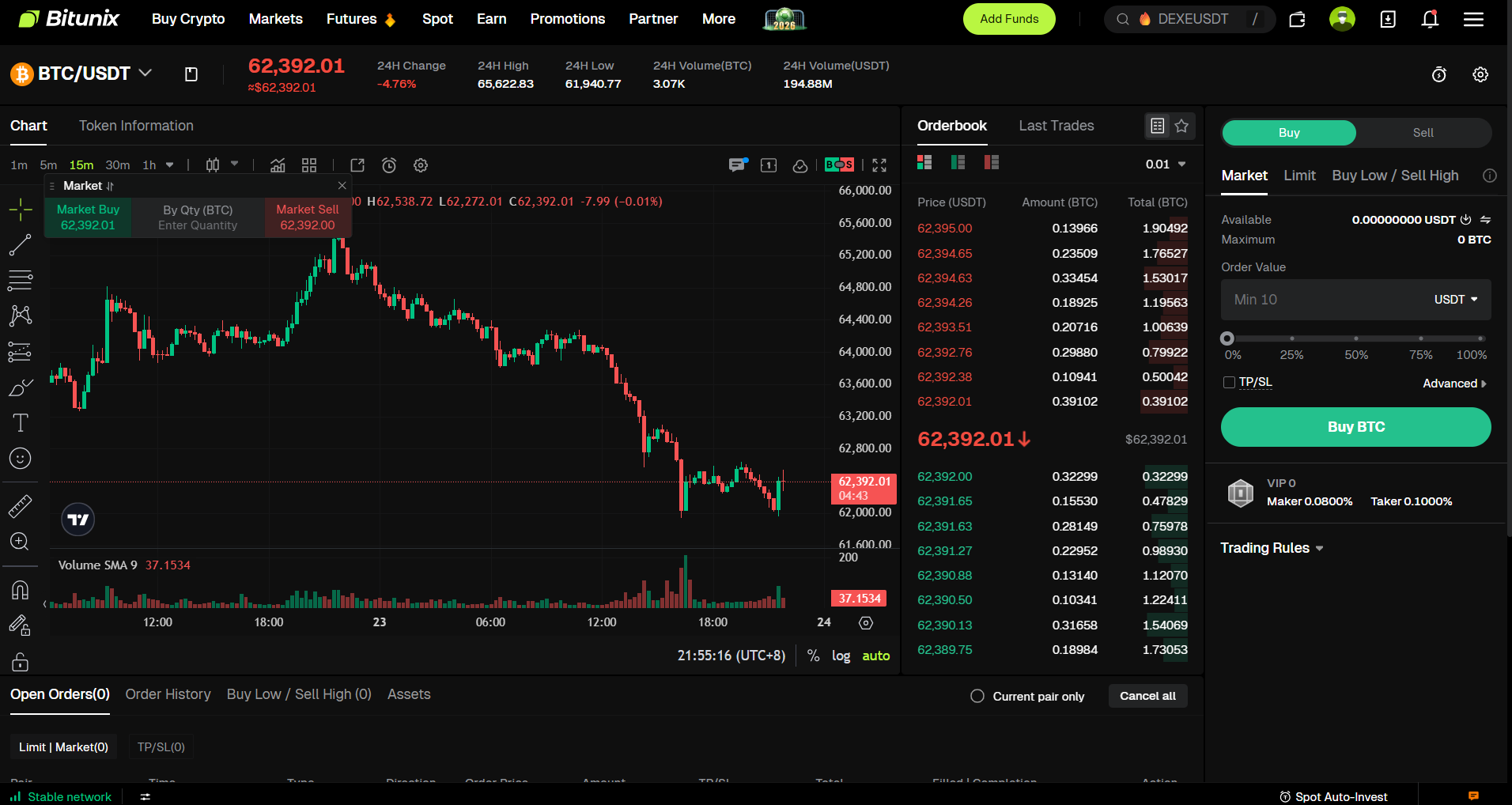Change orderbook 0.01 precision dropdown
1512x805 pixels.
pos(1166,164)
